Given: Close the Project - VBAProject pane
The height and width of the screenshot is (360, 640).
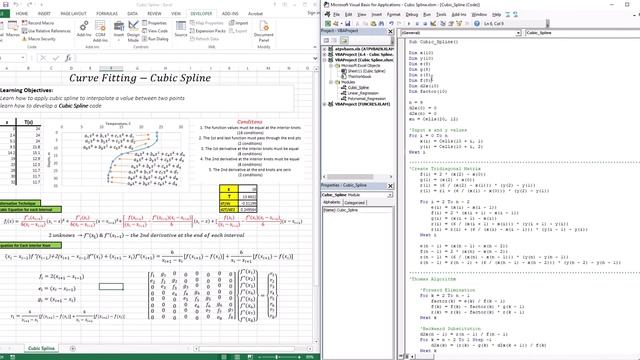Looking at the screenshot, I should tap(390, 31).
